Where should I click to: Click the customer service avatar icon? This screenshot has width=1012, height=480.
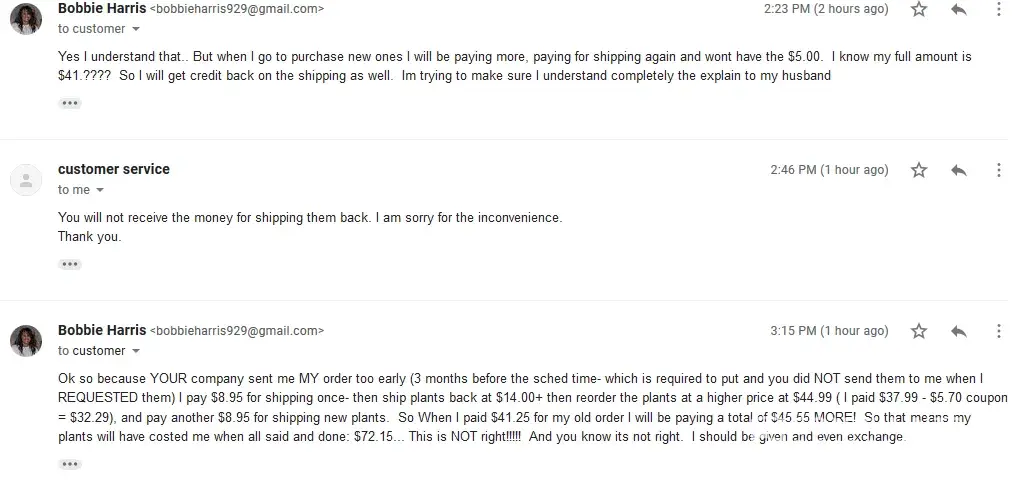pyautogui.click(x=25, y=179)
